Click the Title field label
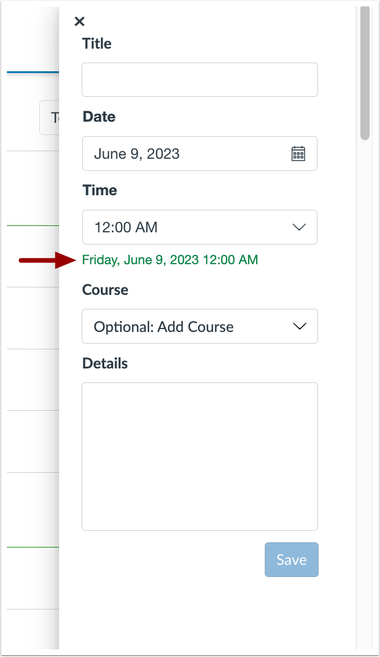Screen dimensions: 380x657 [x=97, y=44]
